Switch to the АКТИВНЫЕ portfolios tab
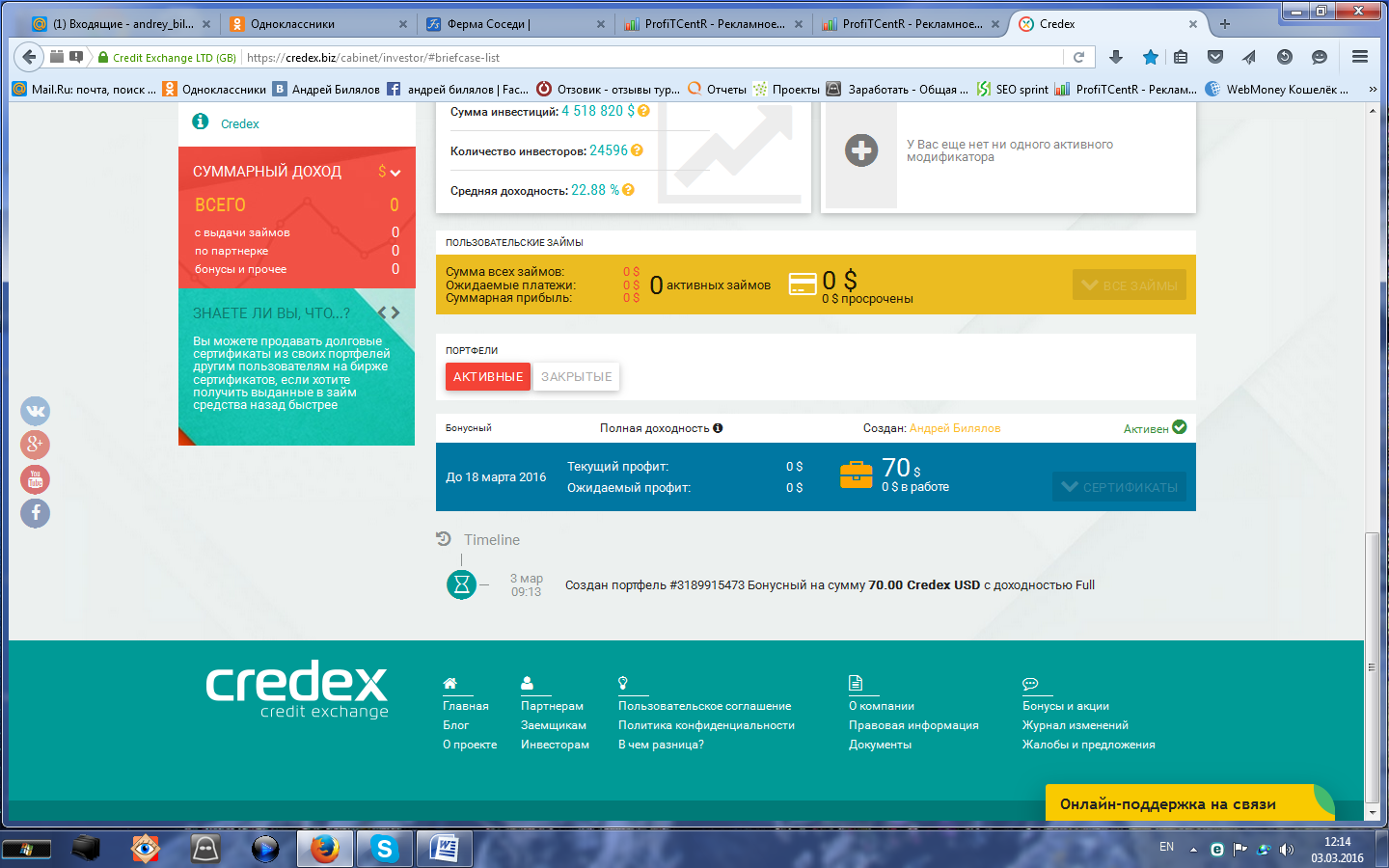The image size is (1389, 868). [488, 376]
